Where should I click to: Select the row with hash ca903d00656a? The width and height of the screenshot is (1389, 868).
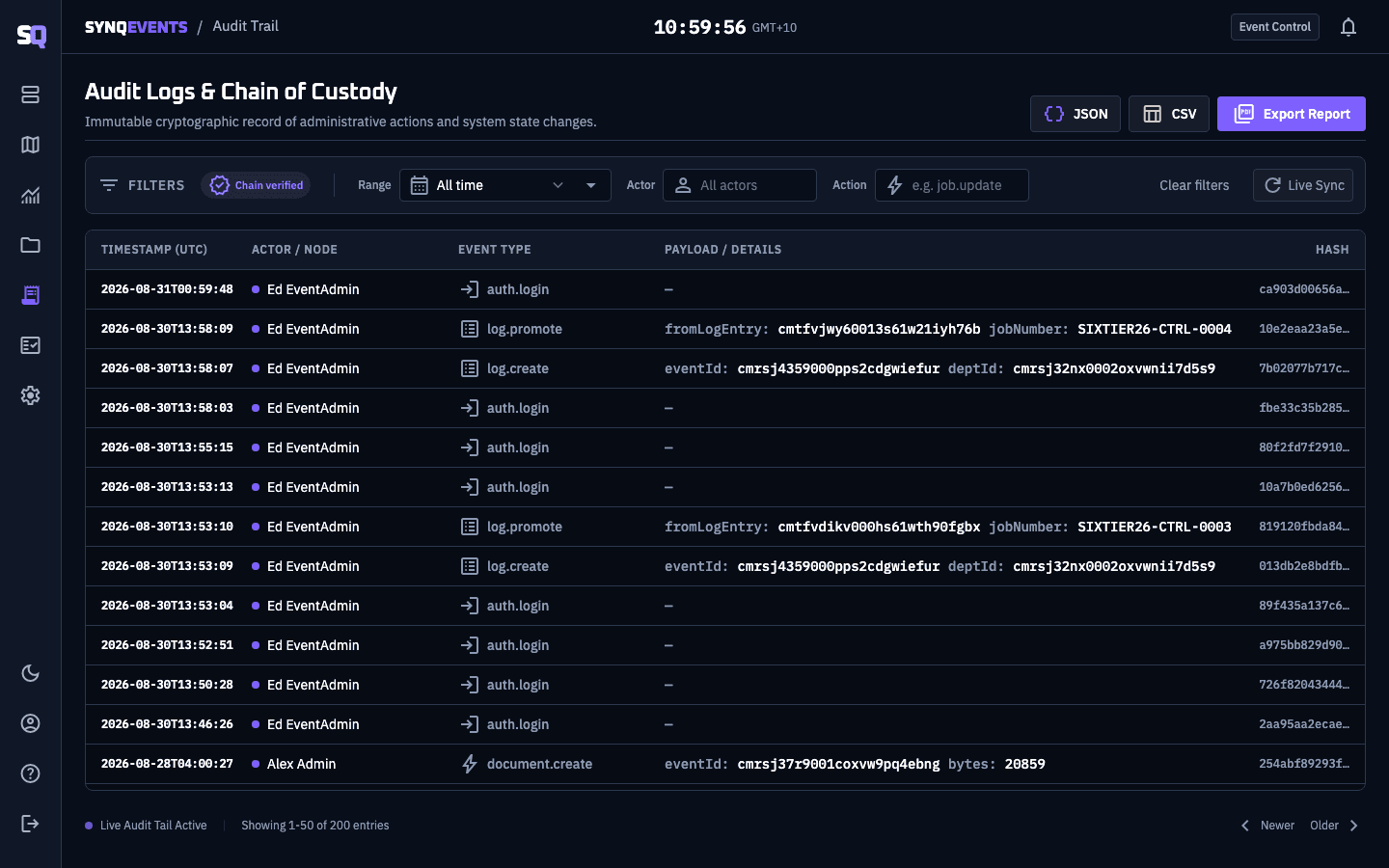click(725, 289)
